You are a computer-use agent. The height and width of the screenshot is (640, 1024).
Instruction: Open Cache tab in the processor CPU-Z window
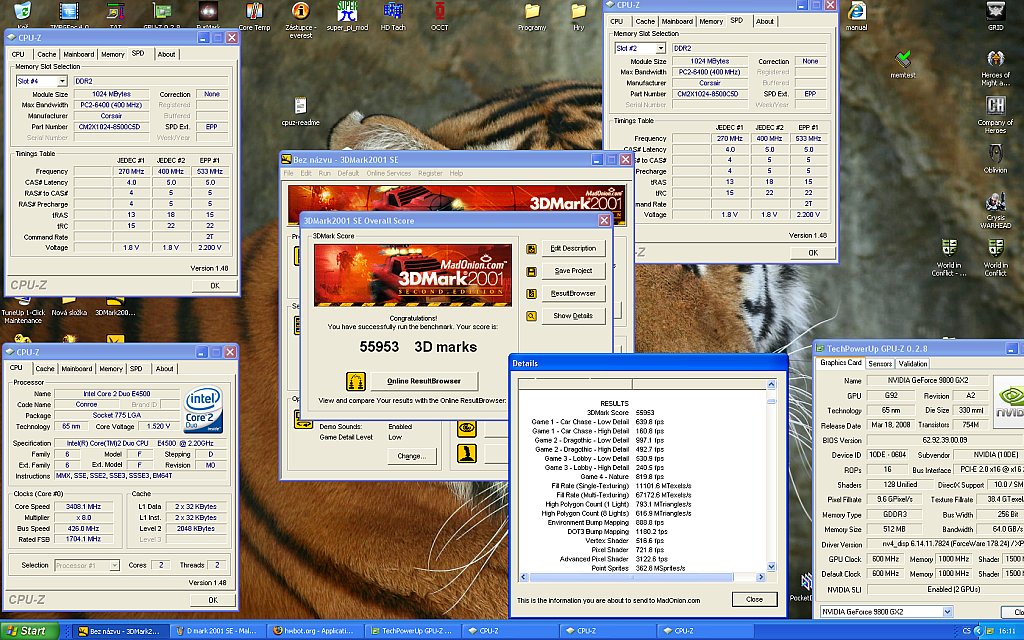click(44, 368)
